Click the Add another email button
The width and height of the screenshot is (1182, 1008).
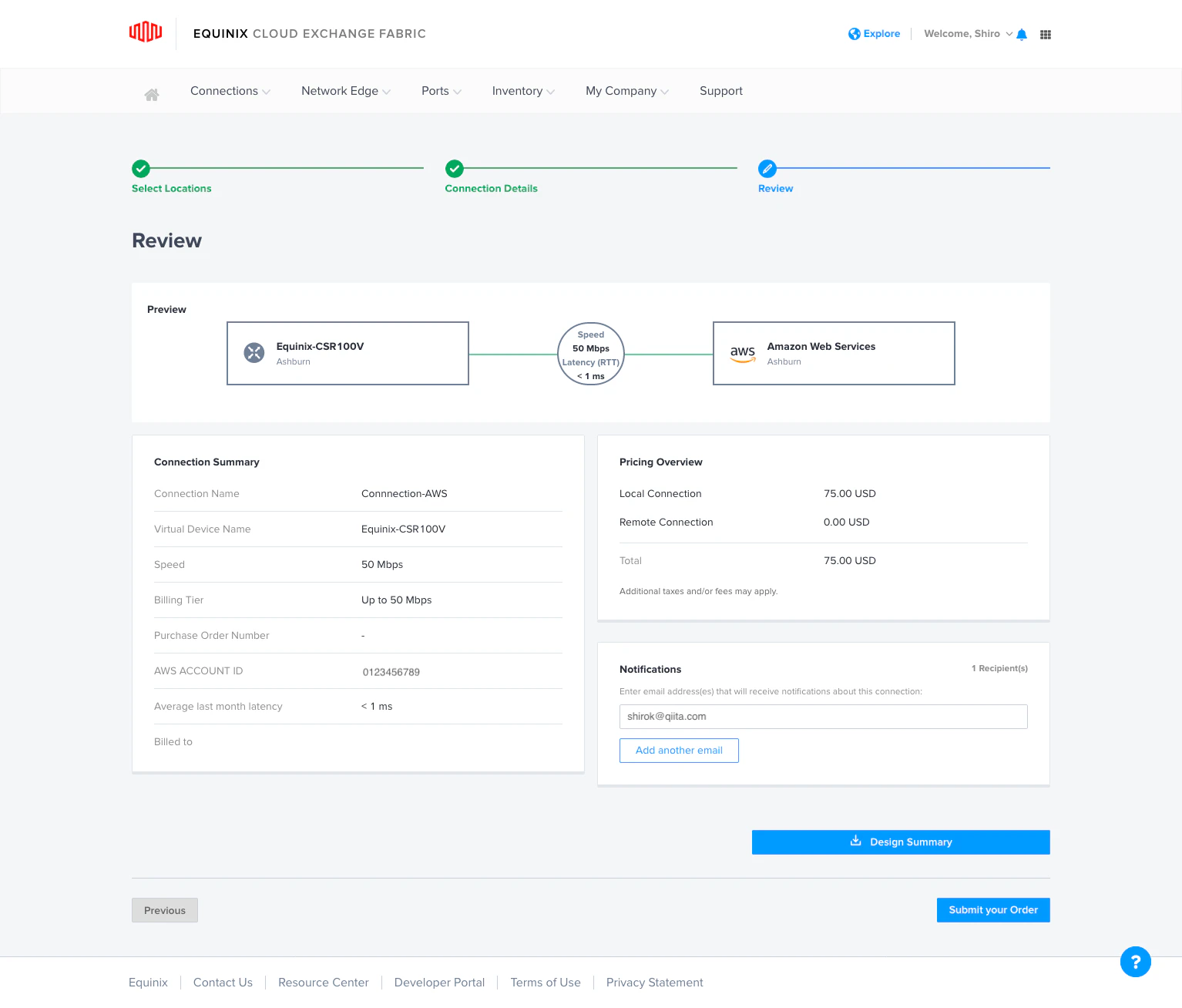tap(679, 751)
